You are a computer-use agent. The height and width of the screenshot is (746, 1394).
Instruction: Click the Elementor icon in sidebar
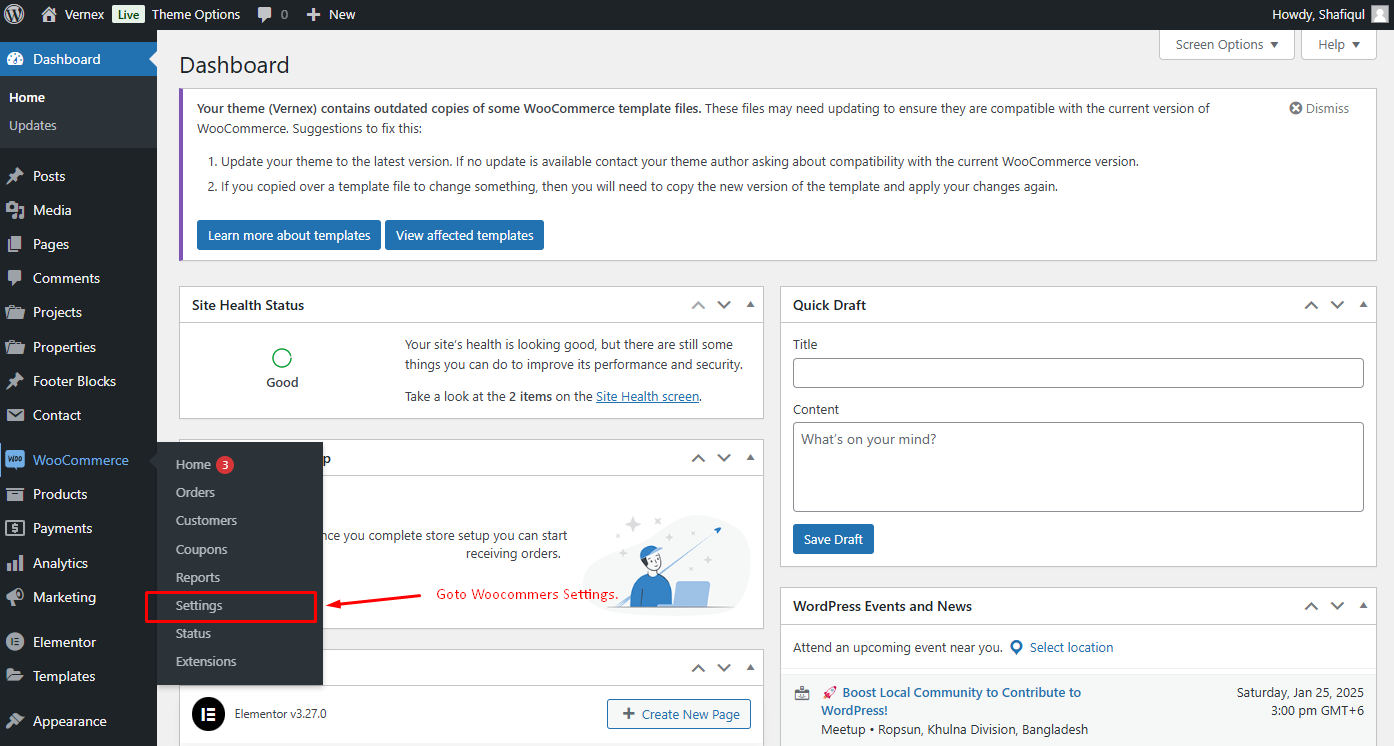click(x=15, y=642)
